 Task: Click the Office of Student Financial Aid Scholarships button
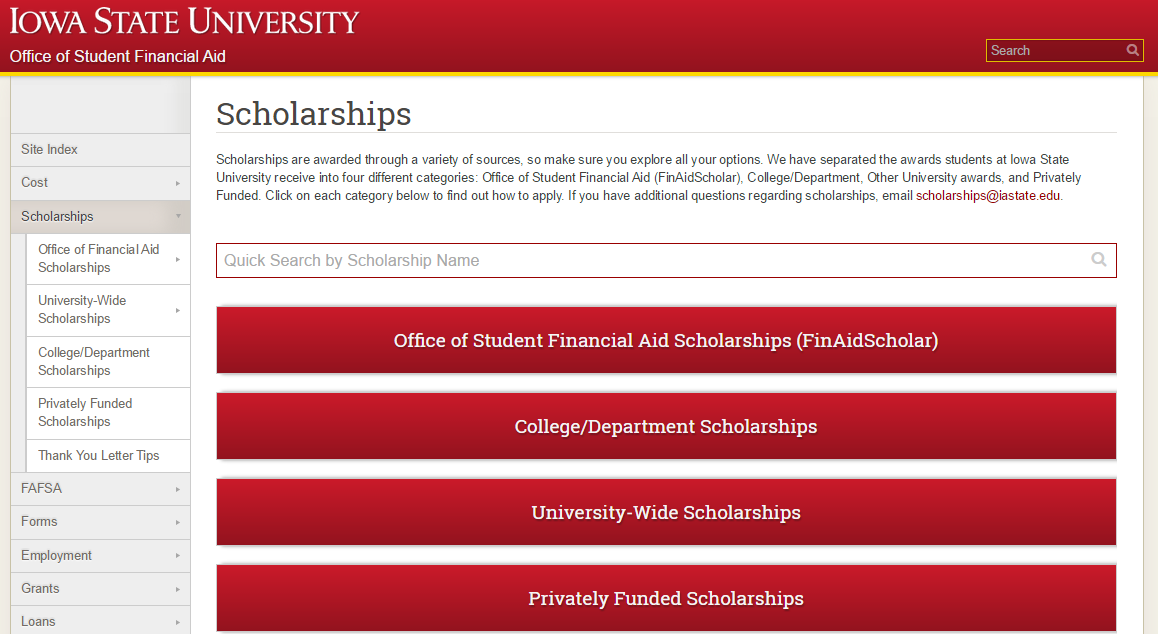click(666, 340)
